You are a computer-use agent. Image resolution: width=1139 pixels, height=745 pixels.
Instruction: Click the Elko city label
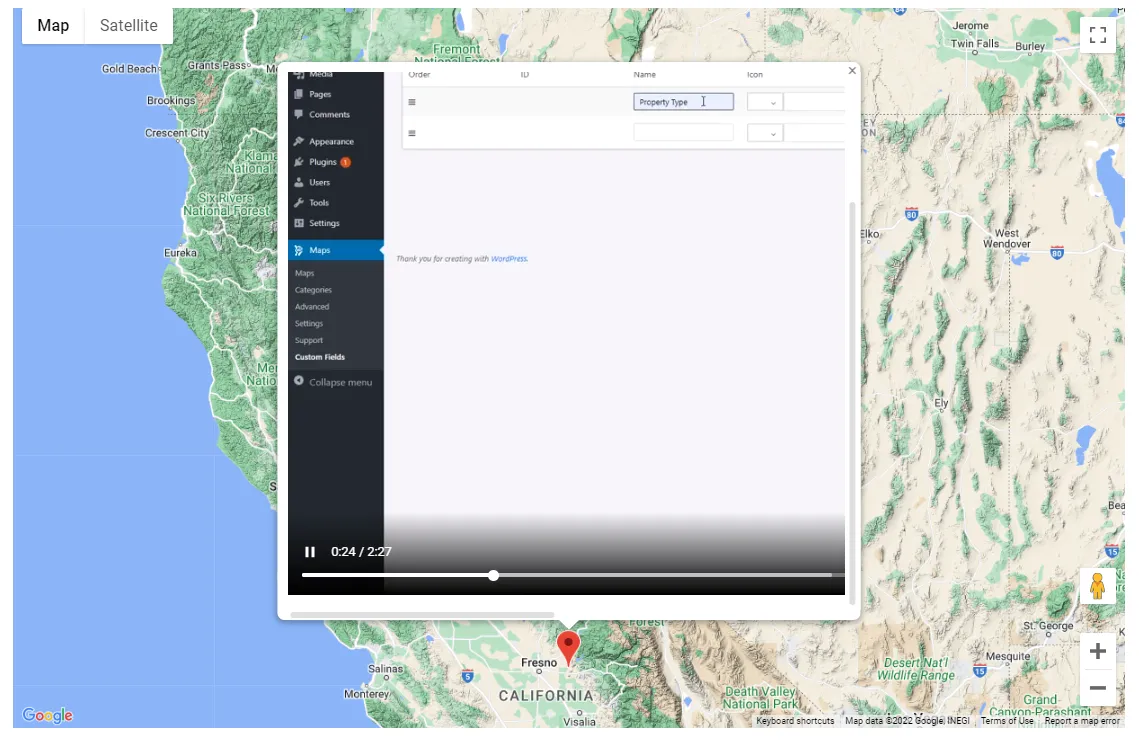tap(870, 234)
